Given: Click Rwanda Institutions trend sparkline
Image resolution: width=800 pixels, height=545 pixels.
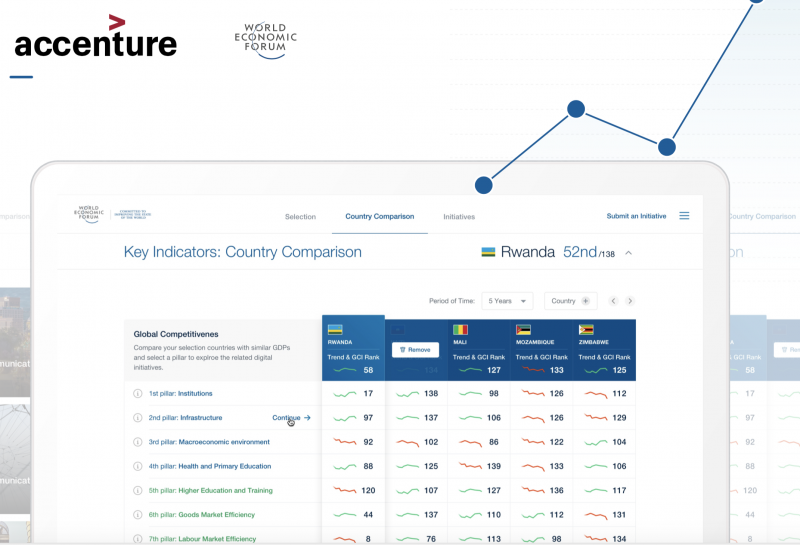Looking at the screenshot, I should 344,394.
